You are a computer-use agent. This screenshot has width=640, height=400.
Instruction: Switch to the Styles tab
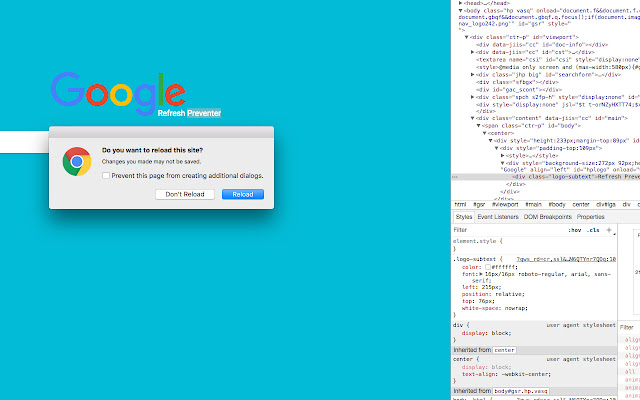tap(464, 217)
